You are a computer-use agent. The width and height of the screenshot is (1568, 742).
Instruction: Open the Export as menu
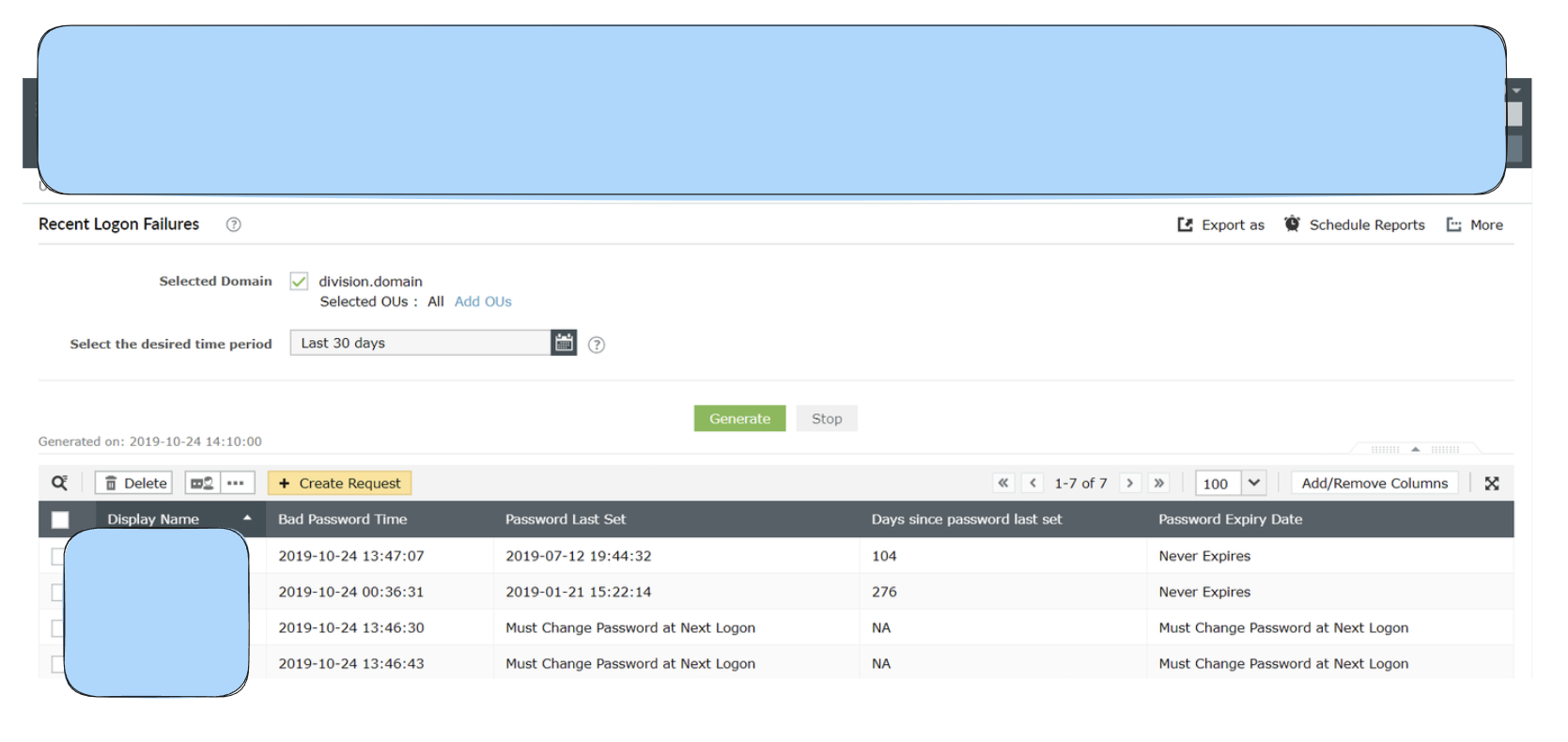pos(1221,224)
